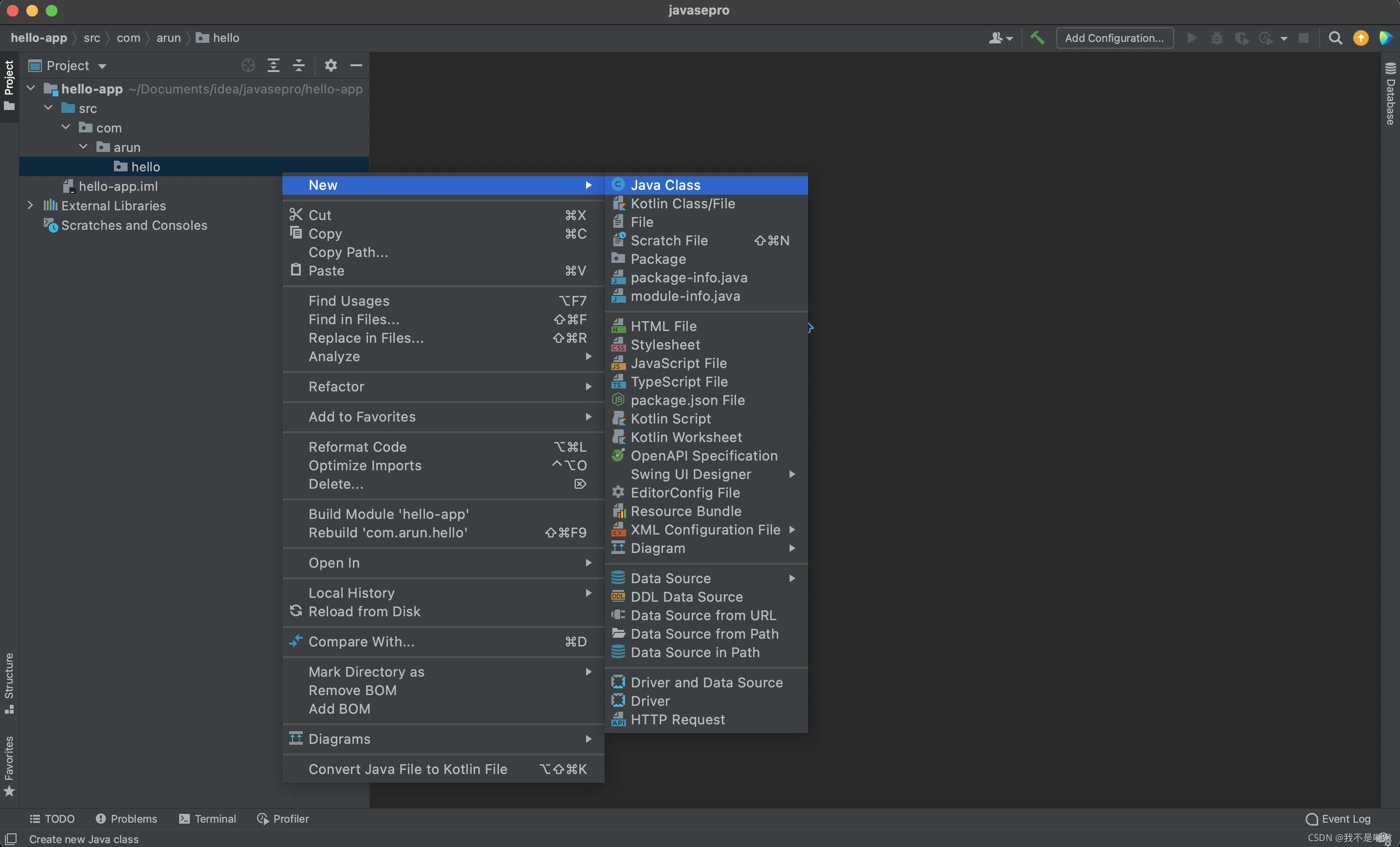Image resolution: width=1400 pixels, height=847 pixels.
Task: Click the Collapse All icon in Project panel
Action: 299,65
